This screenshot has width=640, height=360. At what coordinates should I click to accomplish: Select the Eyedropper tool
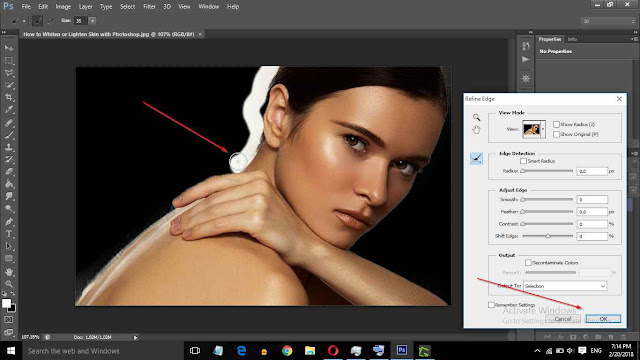(9, 109)
